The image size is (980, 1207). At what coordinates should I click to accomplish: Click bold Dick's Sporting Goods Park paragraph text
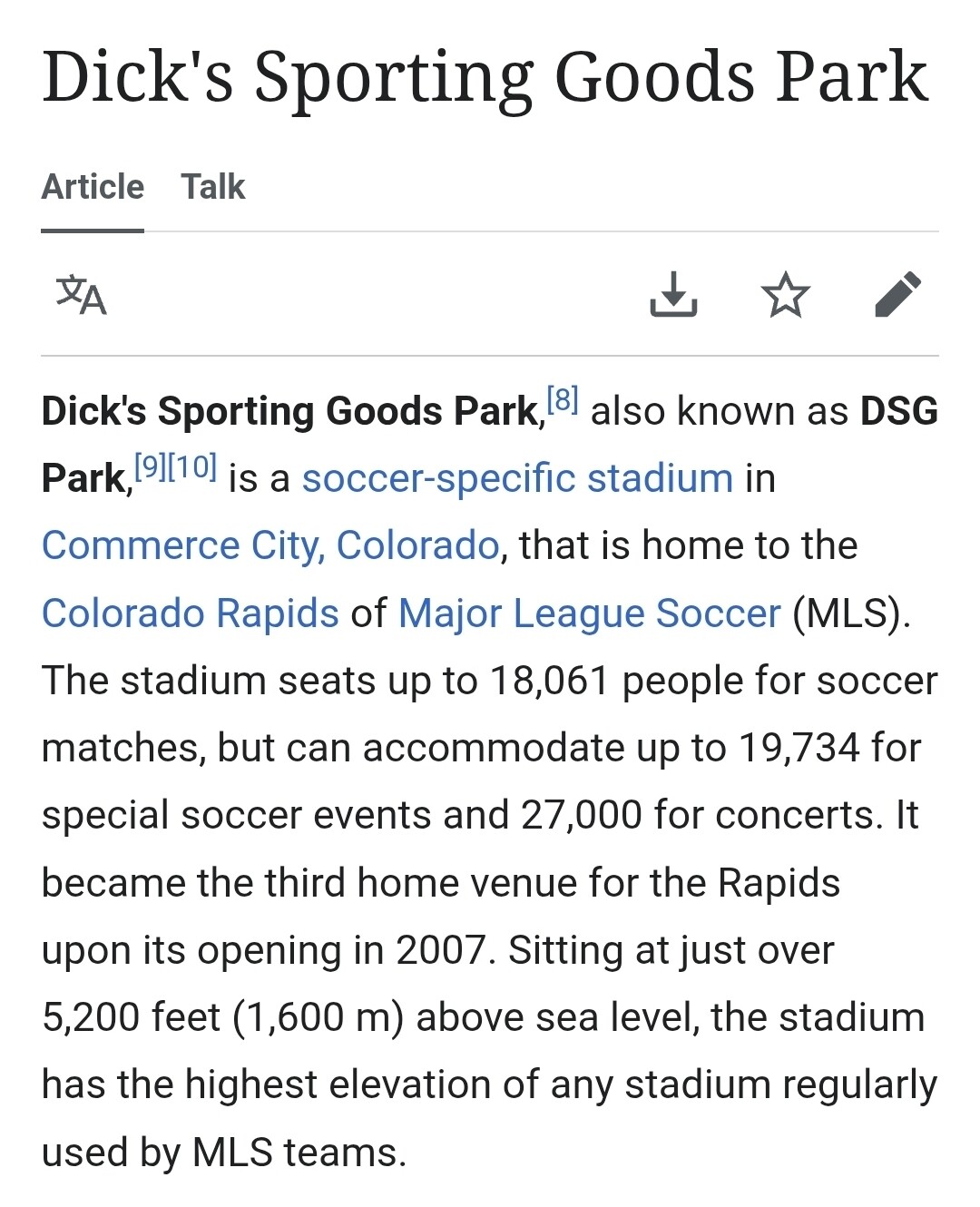(x=290, y=411)
